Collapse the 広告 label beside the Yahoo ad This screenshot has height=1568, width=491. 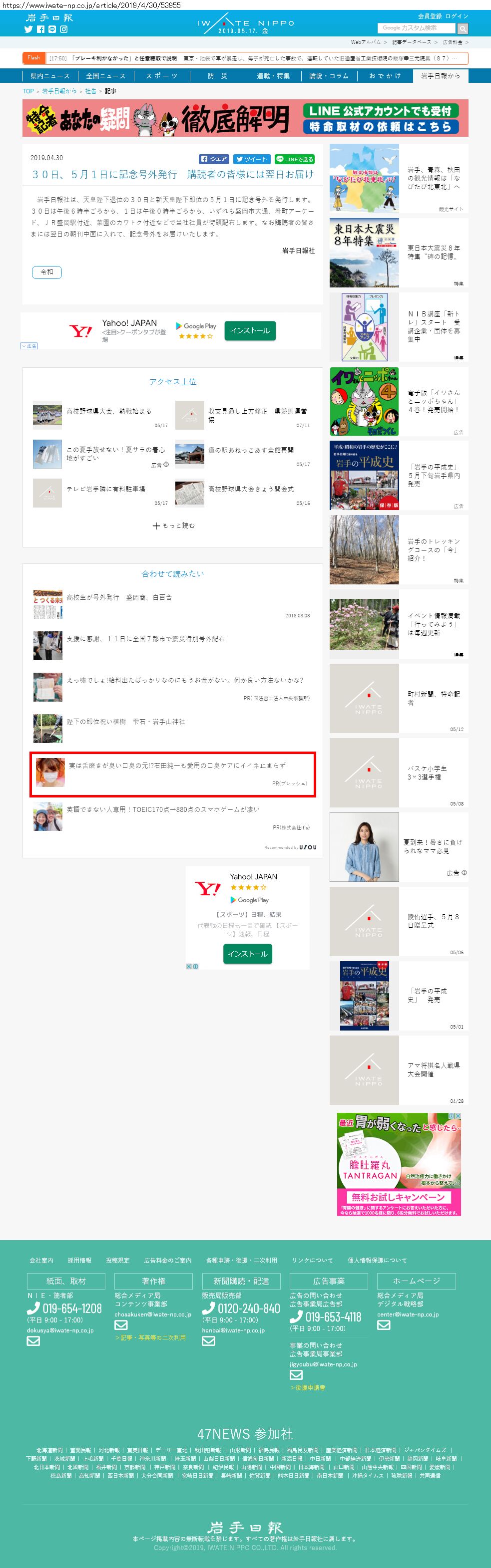click(28, 346)
